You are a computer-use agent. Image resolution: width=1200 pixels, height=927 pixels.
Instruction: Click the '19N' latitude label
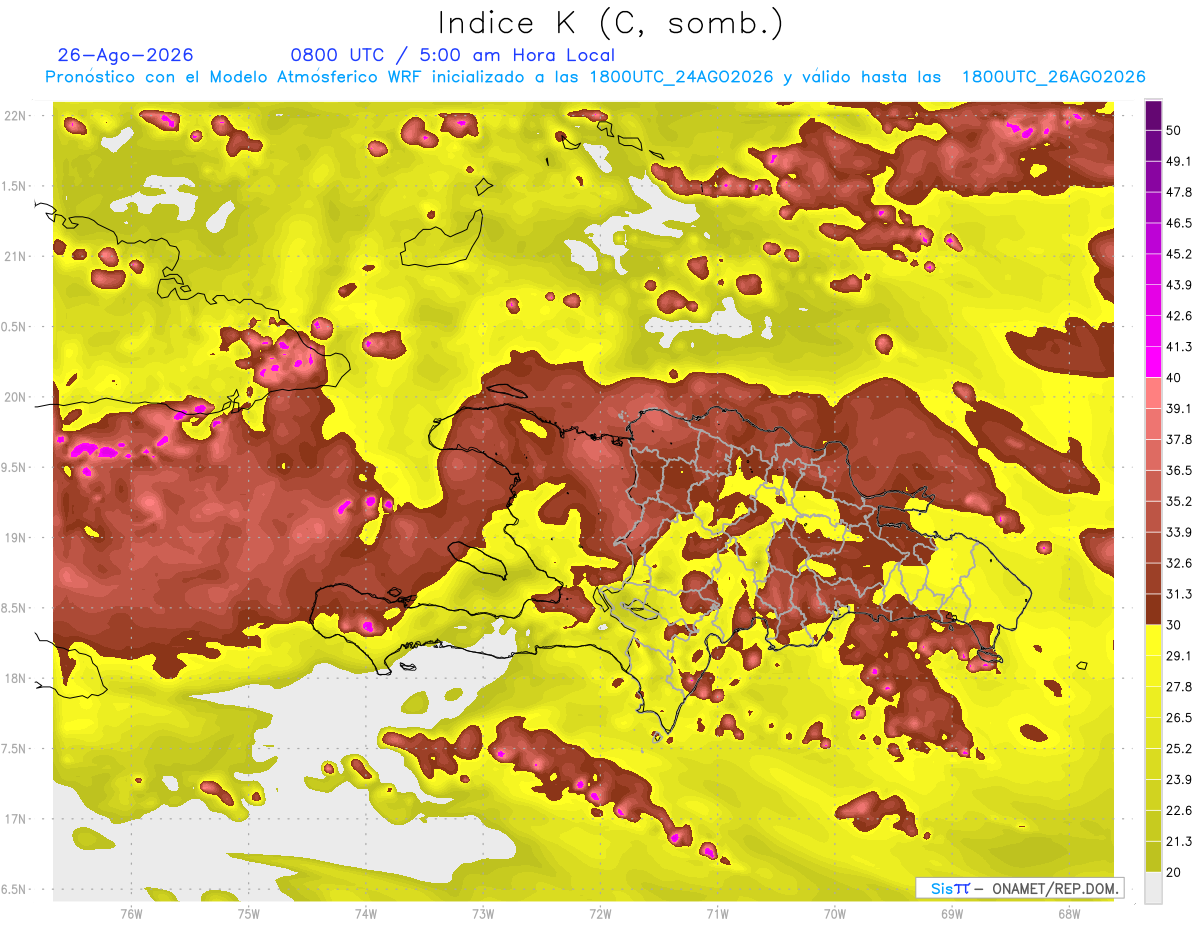tap(15, 538)
